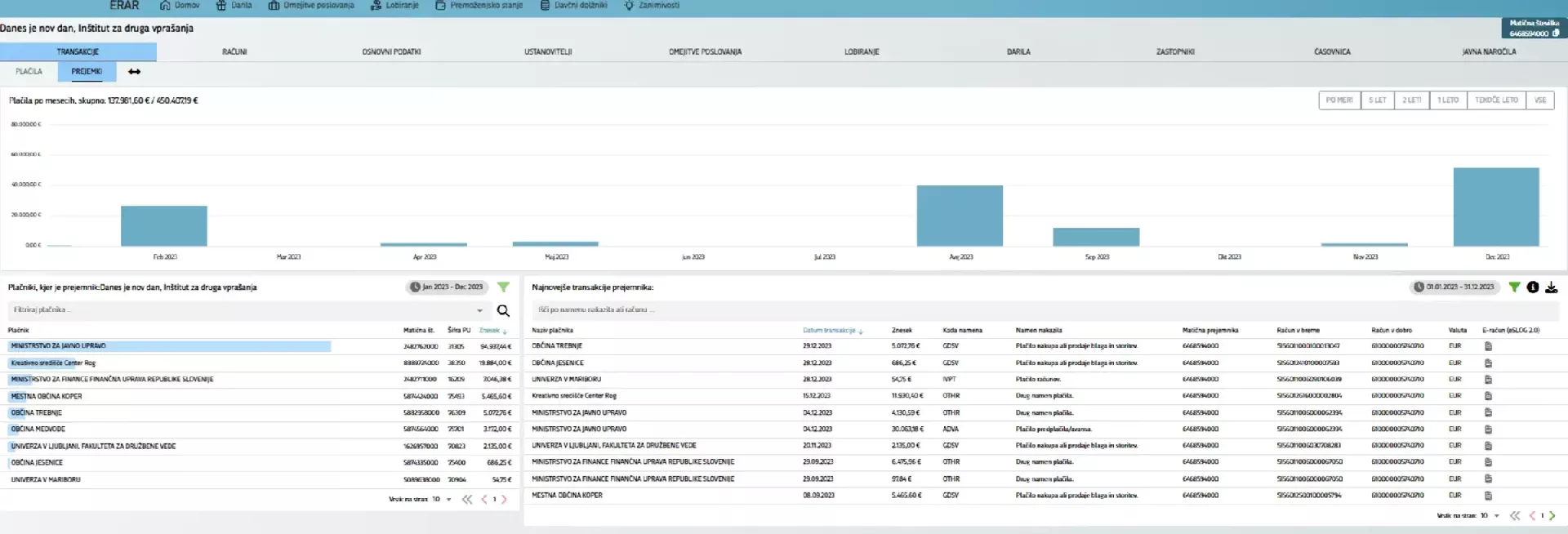Open the JAVNA NAROČILA tab

click(x=1488, y=52)
